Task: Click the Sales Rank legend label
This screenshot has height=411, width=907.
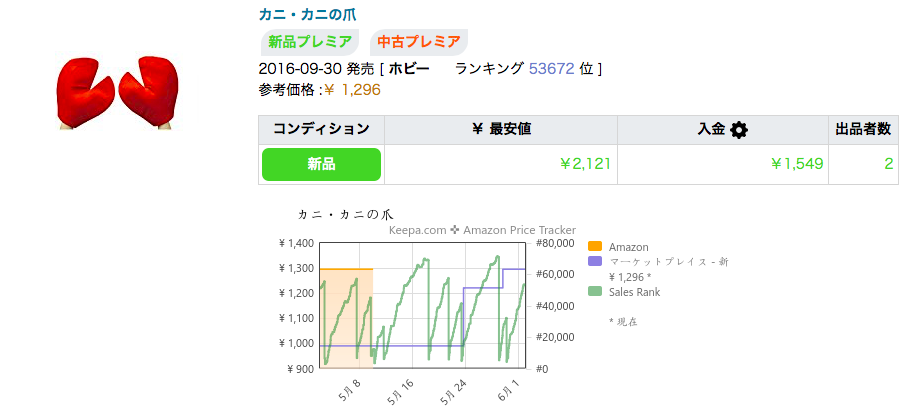Action: pyautogui.click(x=634, y=292)
